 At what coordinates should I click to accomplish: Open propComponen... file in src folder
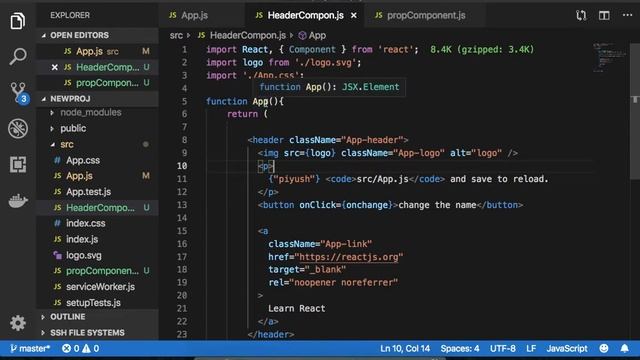pos(97,271)
